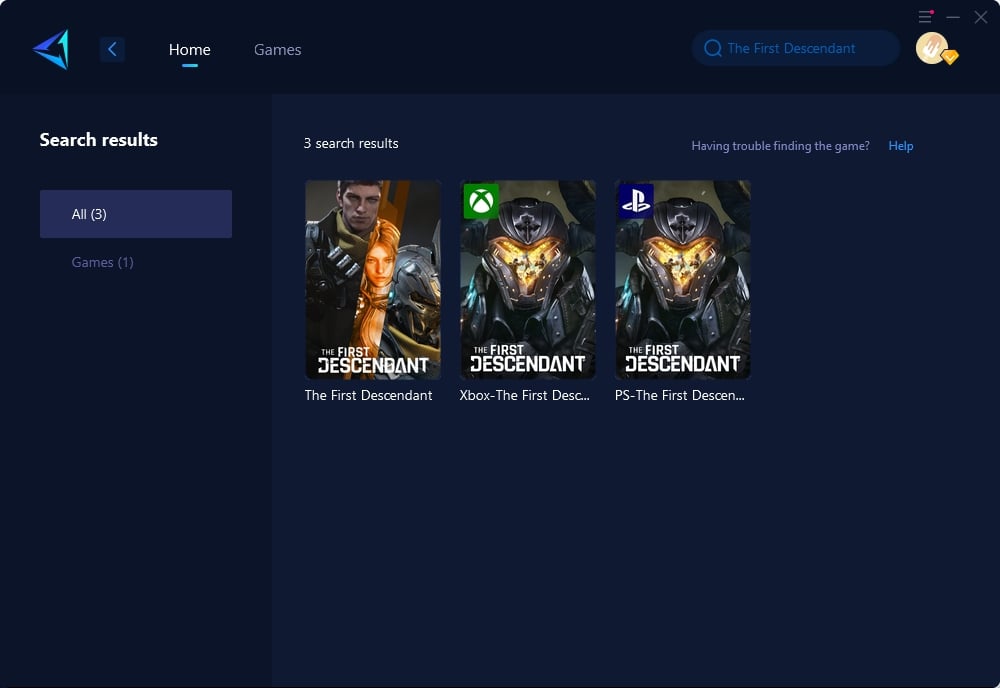Click 'The First Descendant' title text

[x=368, y=395]
